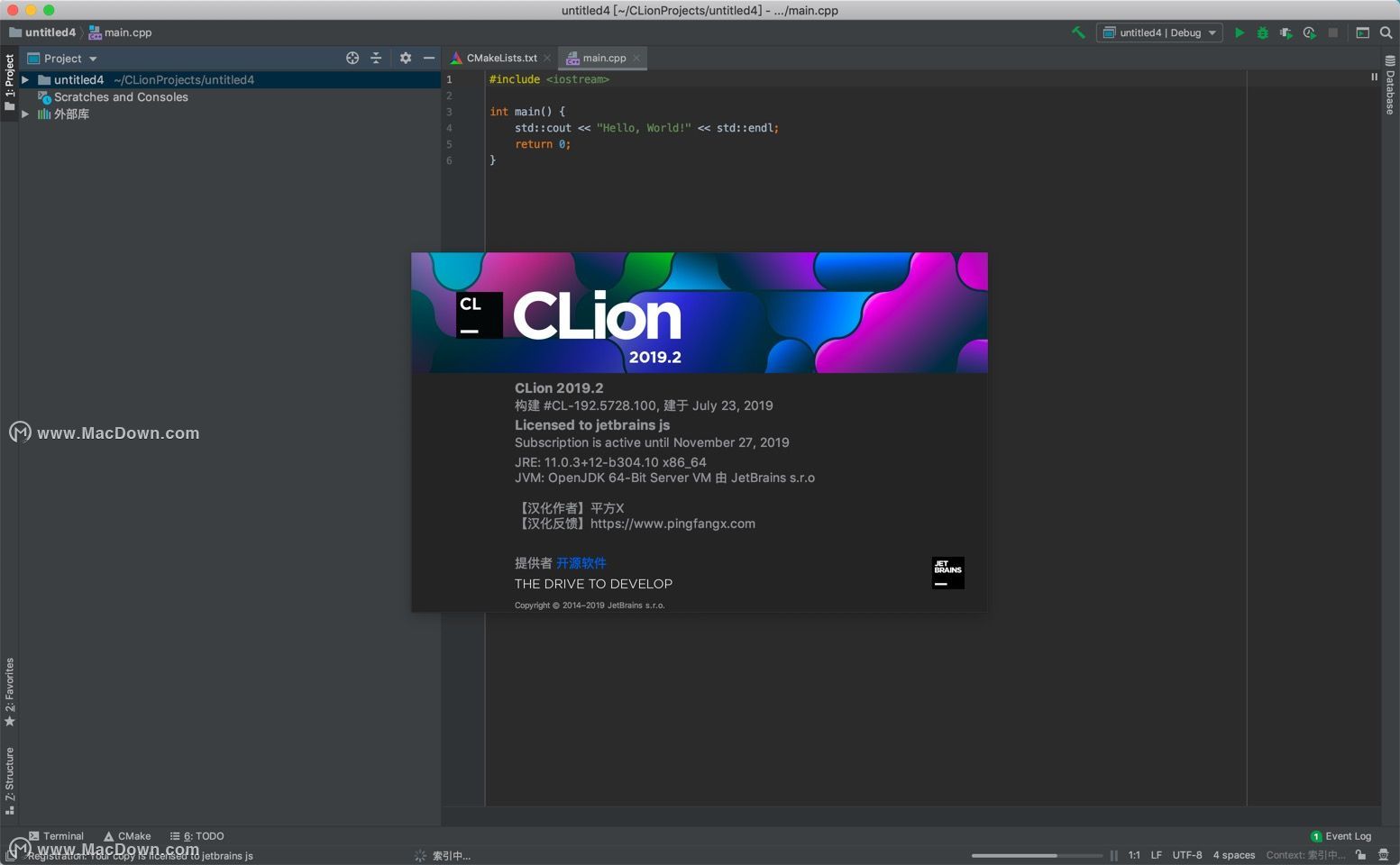Click the Run with Coverage icon
The image size is (1400, 865).
click(x=1286, y=32)
